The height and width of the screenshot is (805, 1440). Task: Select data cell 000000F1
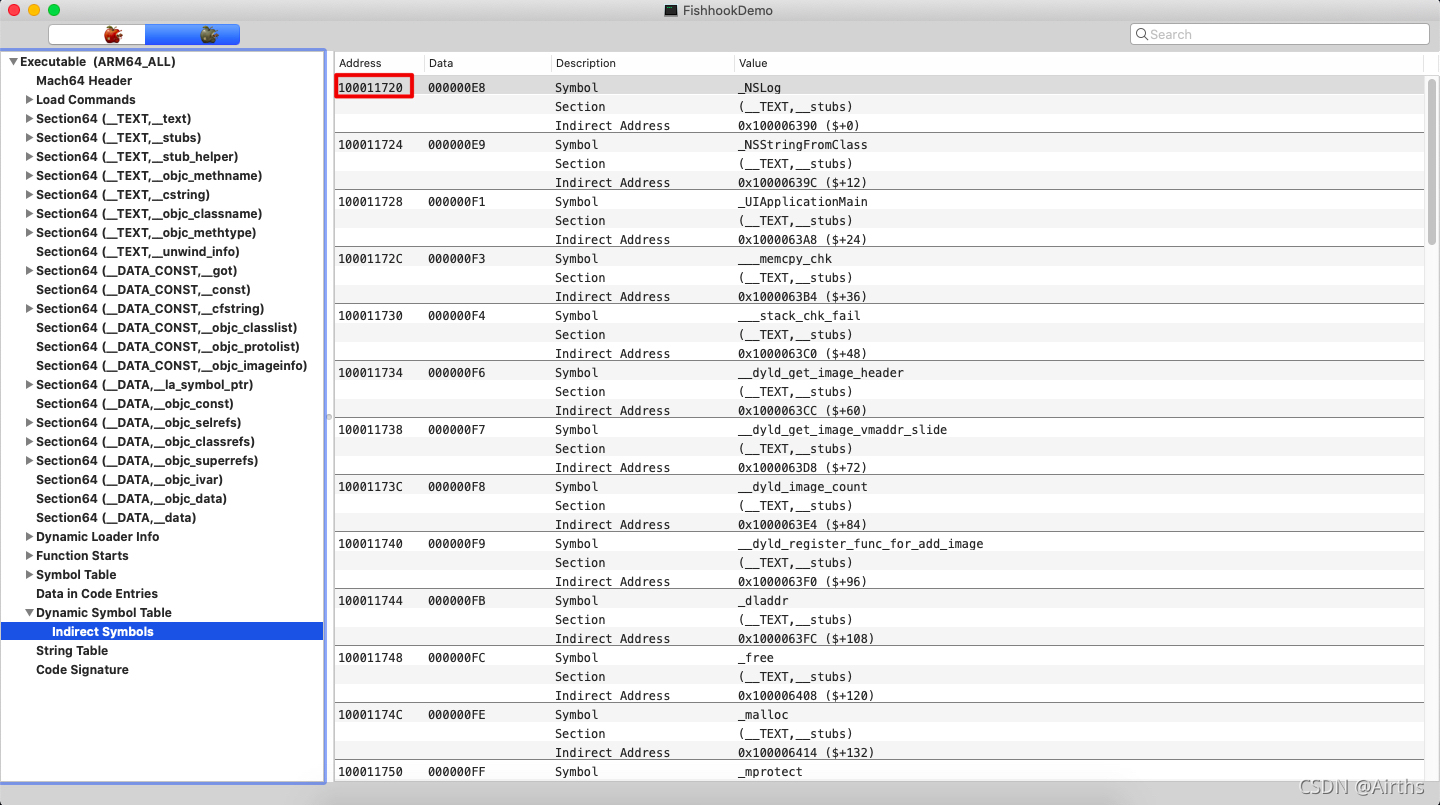click(x=456, y=202)
